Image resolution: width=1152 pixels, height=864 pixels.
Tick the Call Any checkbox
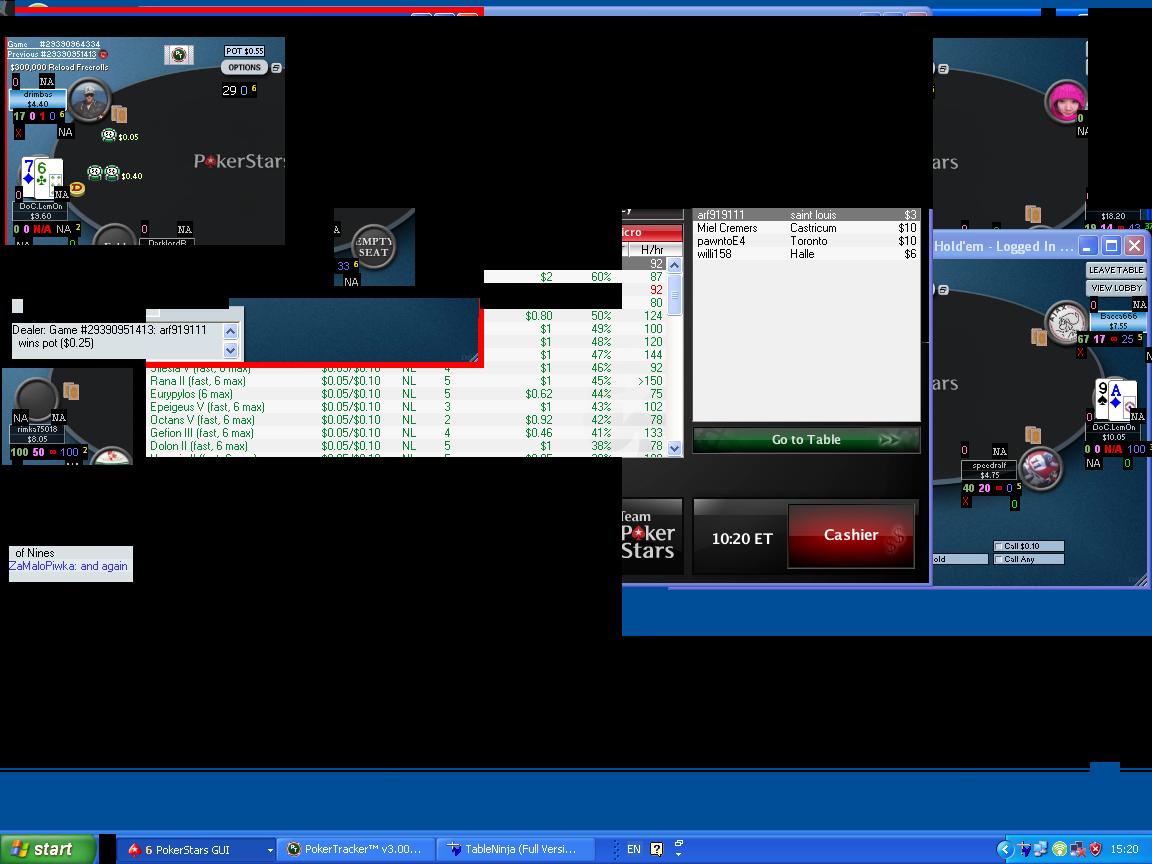998,559
